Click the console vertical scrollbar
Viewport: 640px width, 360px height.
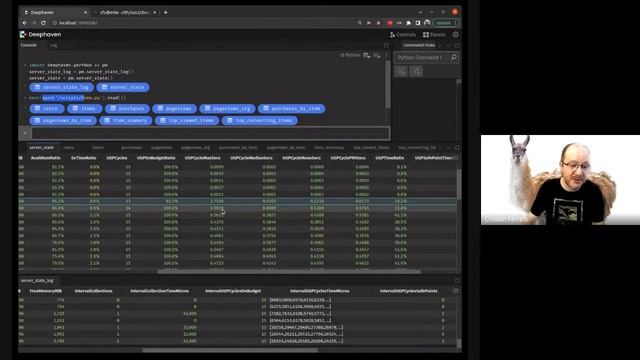[388, 85]
